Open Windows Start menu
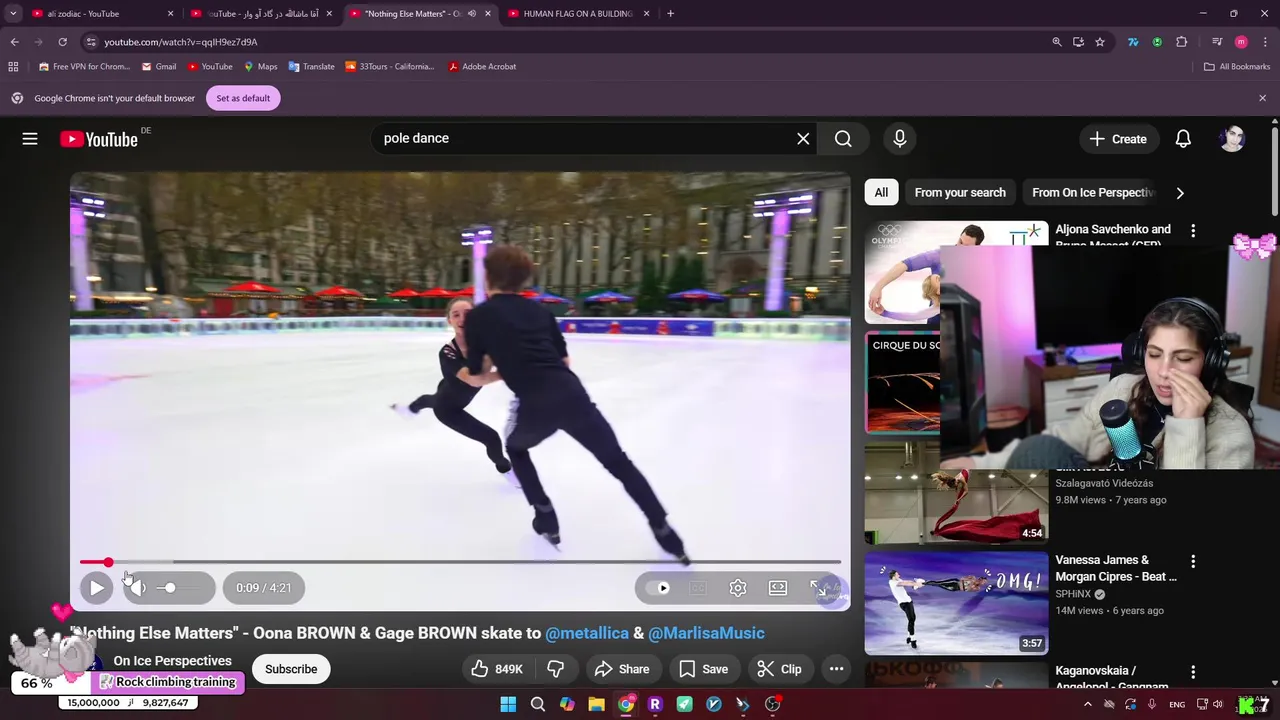1280x720 pixels. (x=508, y=704)
